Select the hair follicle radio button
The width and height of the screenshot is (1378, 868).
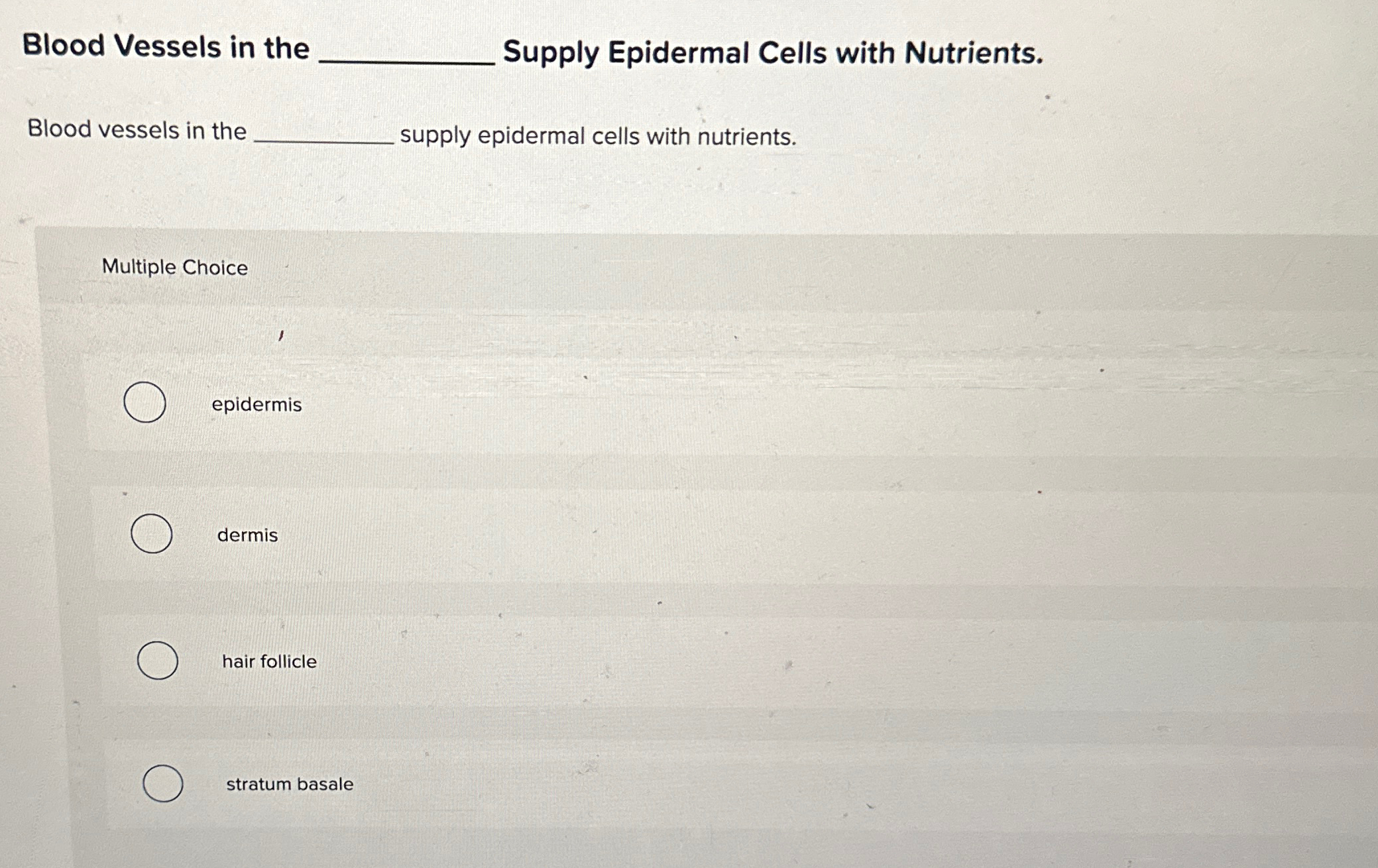157,659
